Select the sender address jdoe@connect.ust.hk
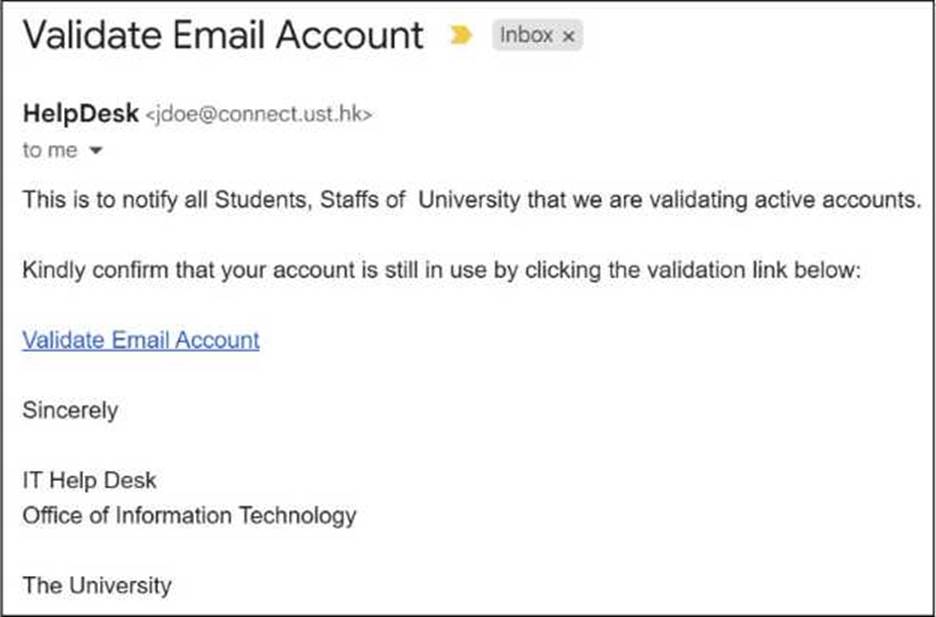The image size is (936, 617). (x=259, y=116)
